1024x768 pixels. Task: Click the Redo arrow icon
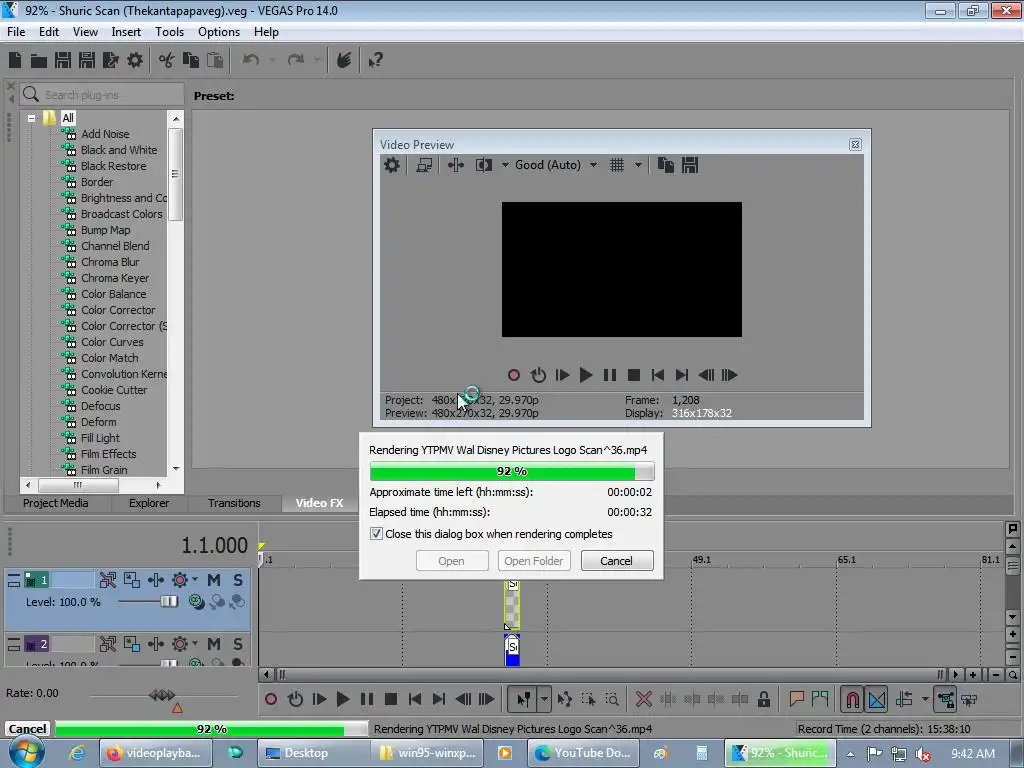[x=296, y=61]
